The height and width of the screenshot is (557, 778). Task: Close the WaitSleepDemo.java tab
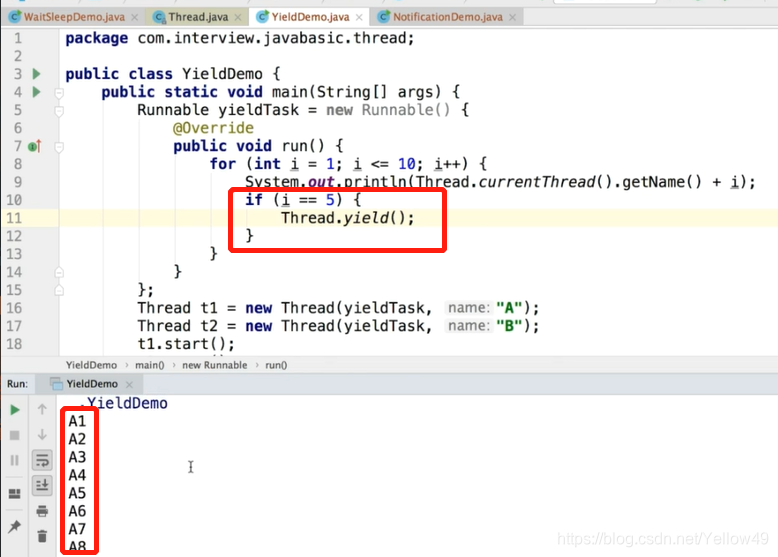[x=134, y=17]
